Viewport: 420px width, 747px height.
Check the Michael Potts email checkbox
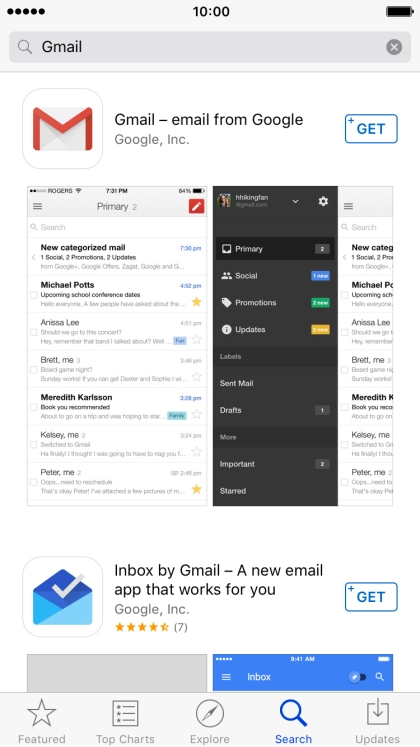pos(33,295)
